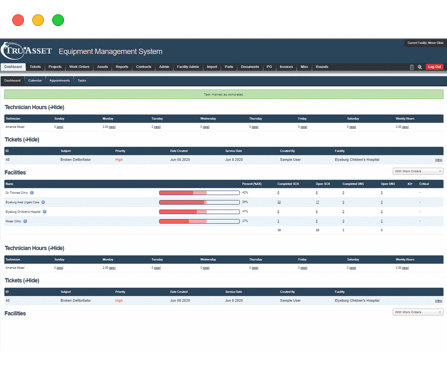This screenshot has height=390, width=447.
Task: Open the Tasks sub-tab
Action: tap(82, 81)
